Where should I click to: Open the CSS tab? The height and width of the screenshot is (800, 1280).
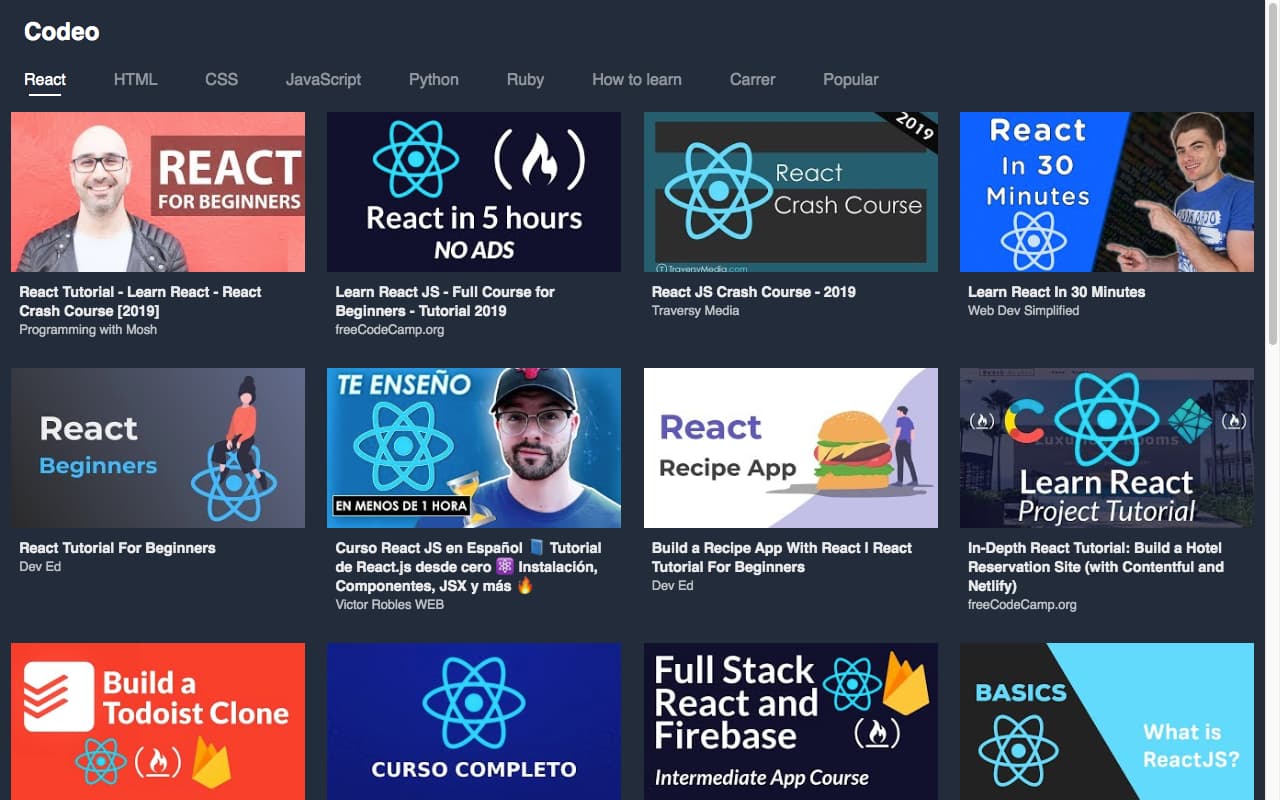point(221,79)
